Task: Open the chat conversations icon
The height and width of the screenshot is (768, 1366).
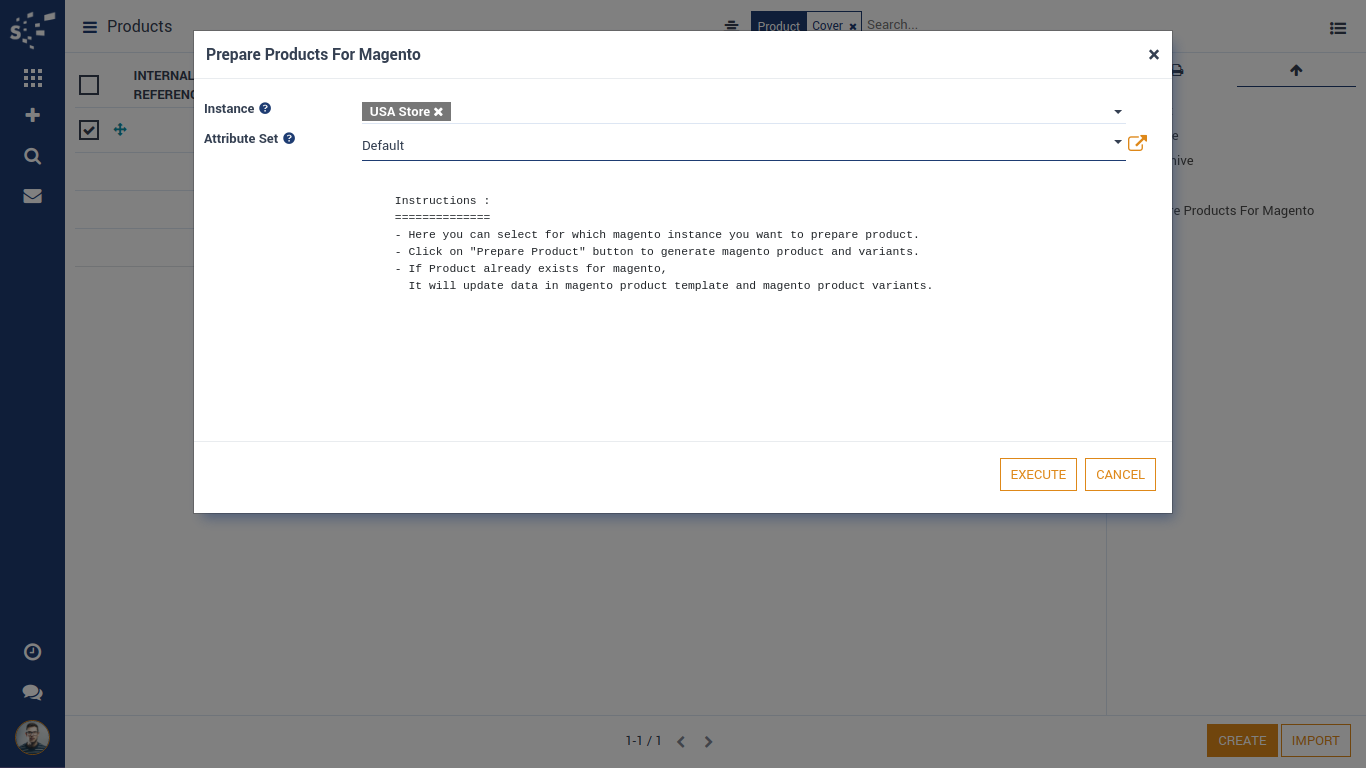Action: tap(32, 692)
